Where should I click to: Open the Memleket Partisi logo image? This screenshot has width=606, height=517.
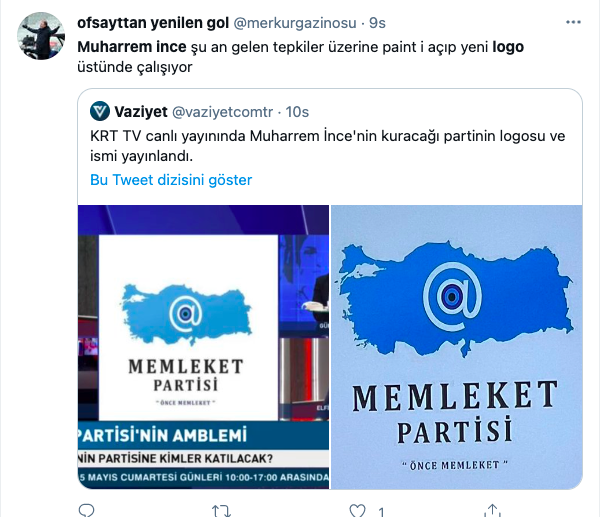pos(456,347)
